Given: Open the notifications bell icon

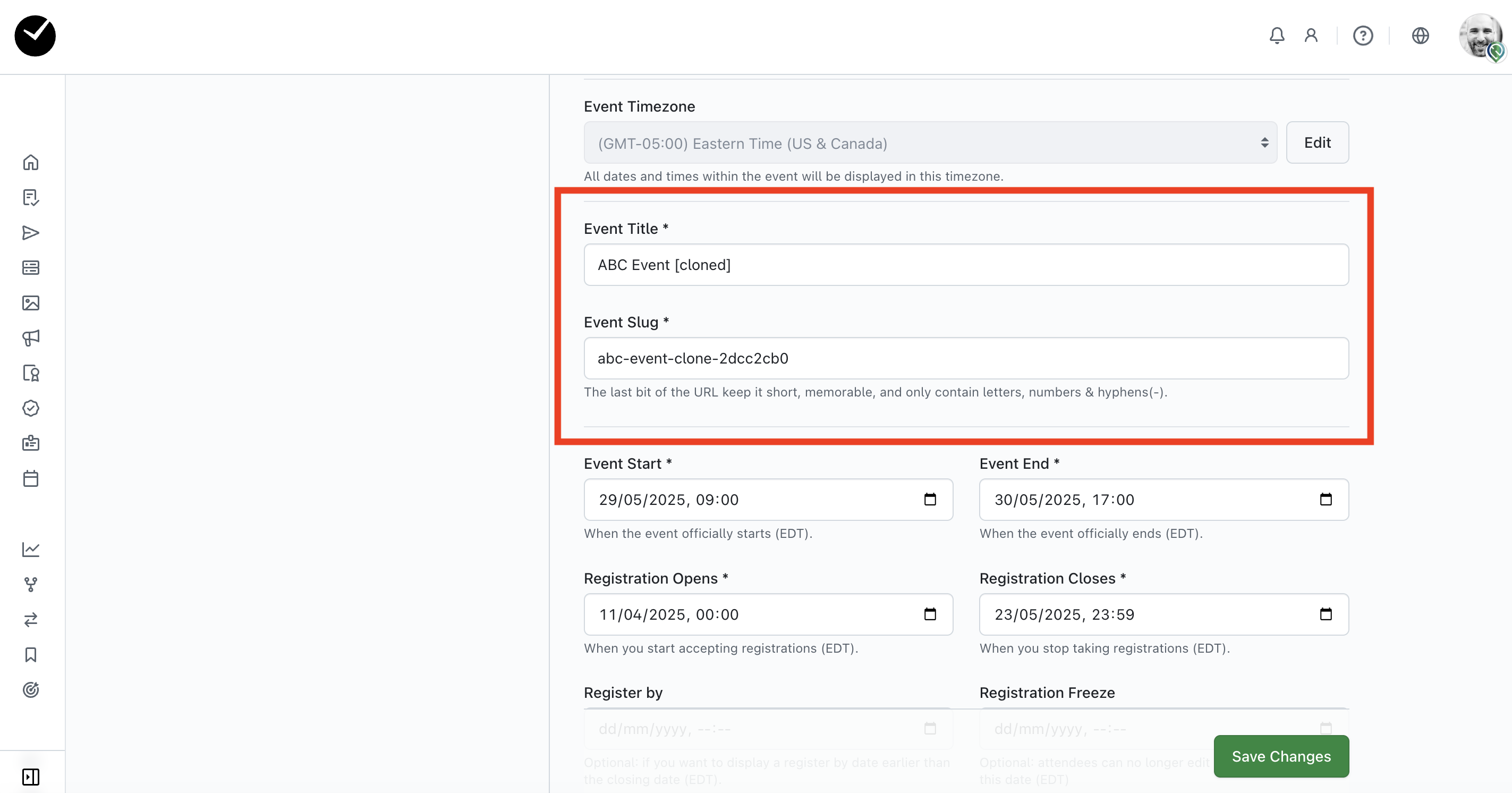Looking at the screenshot, I should click(x=1277, y=36).
